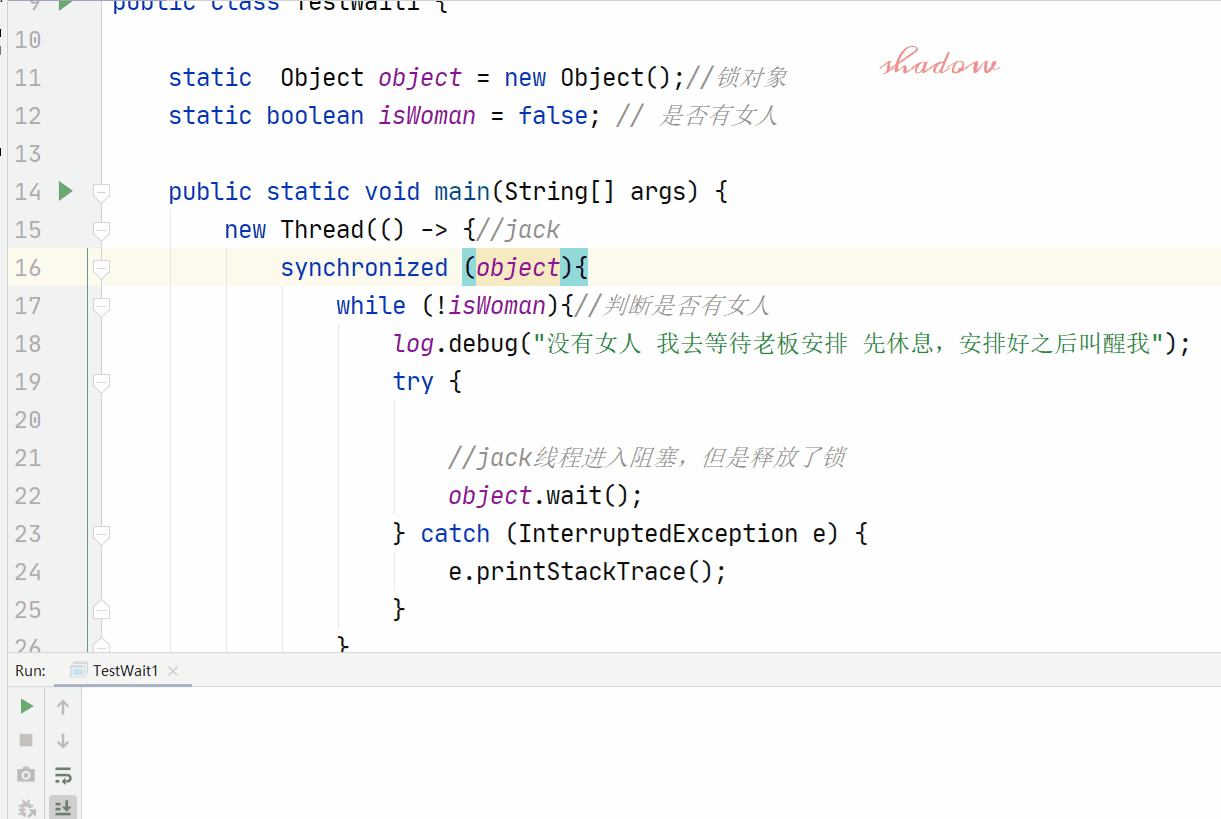Click the '// 是否有女人' comment on line 12
1221x819 pixels.
697,116
